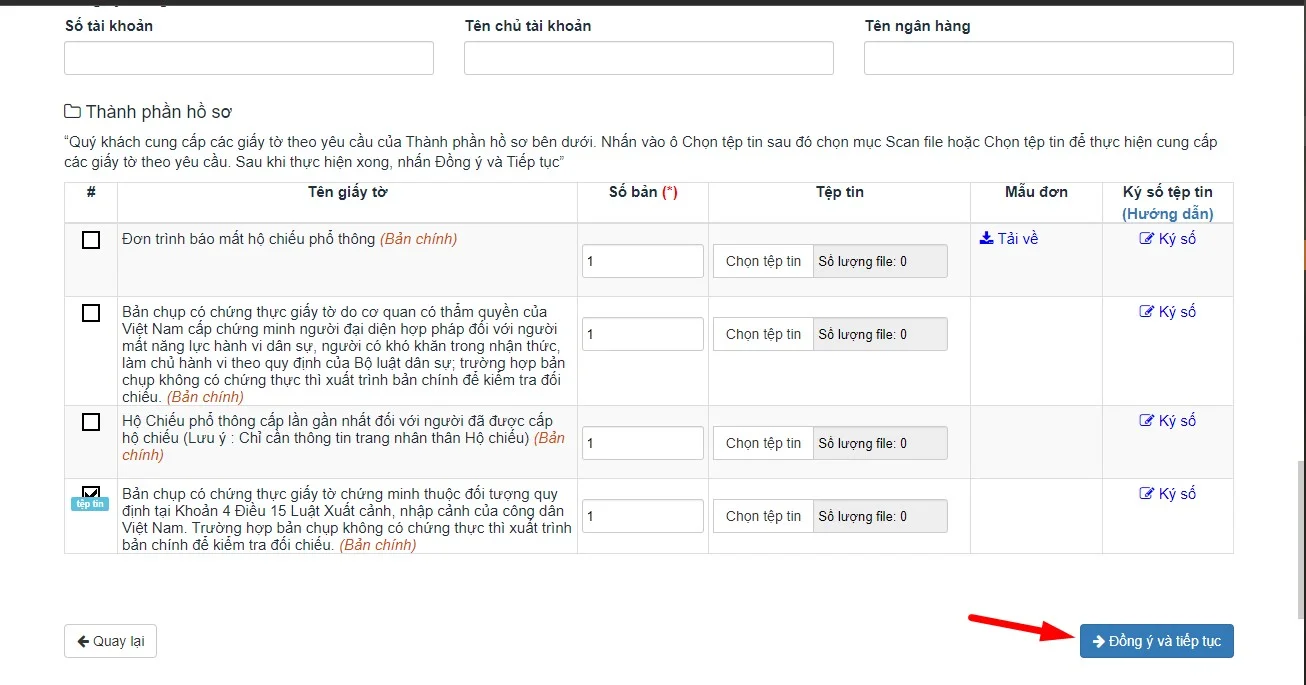This screenshot has width=1306, height=685.
Task: Click Chọn tệp tin for Hộ Chiếu phổ thông
Action: click(762, 442)
